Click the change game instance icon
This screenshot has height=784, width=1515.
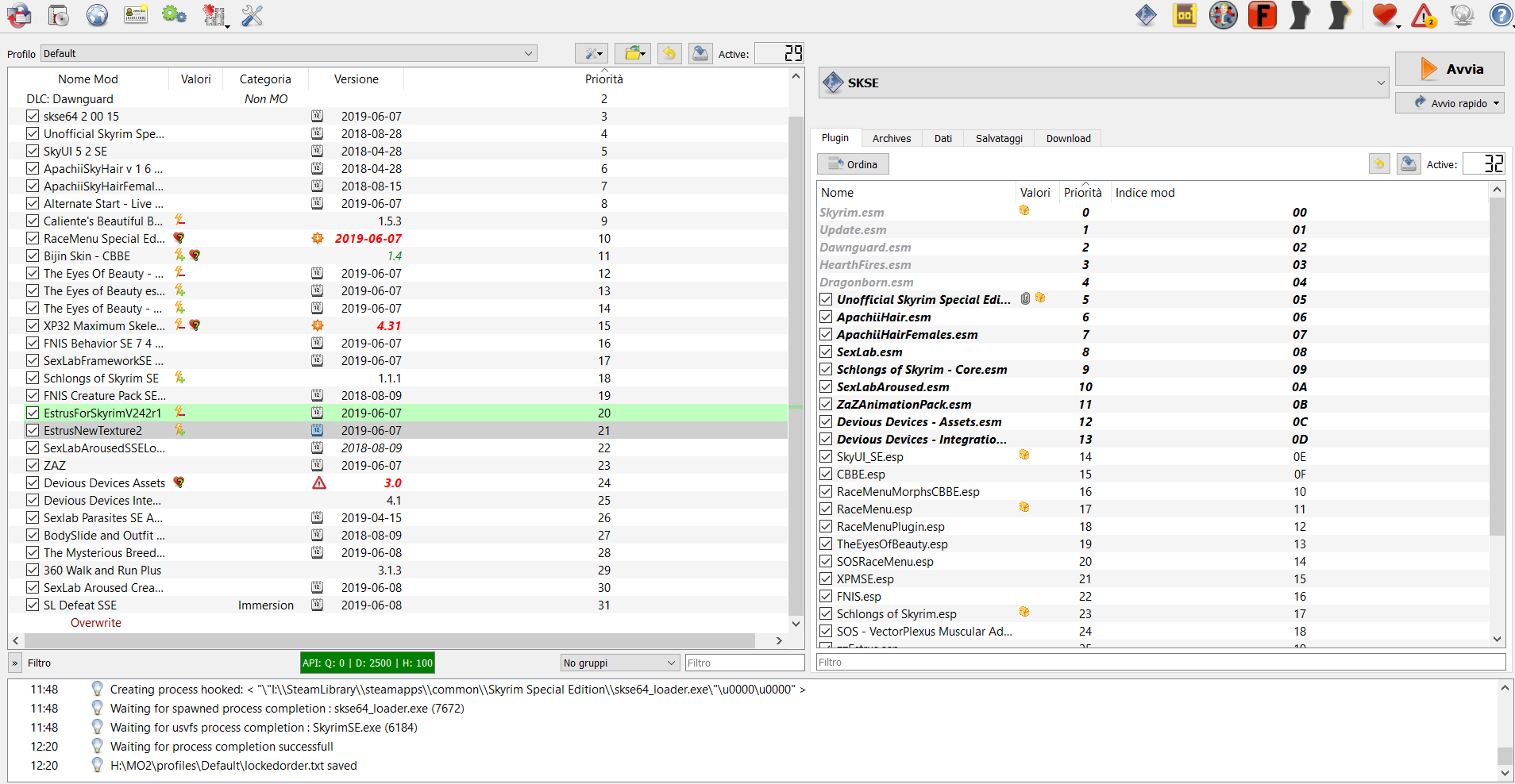click(x=19, y=15)
